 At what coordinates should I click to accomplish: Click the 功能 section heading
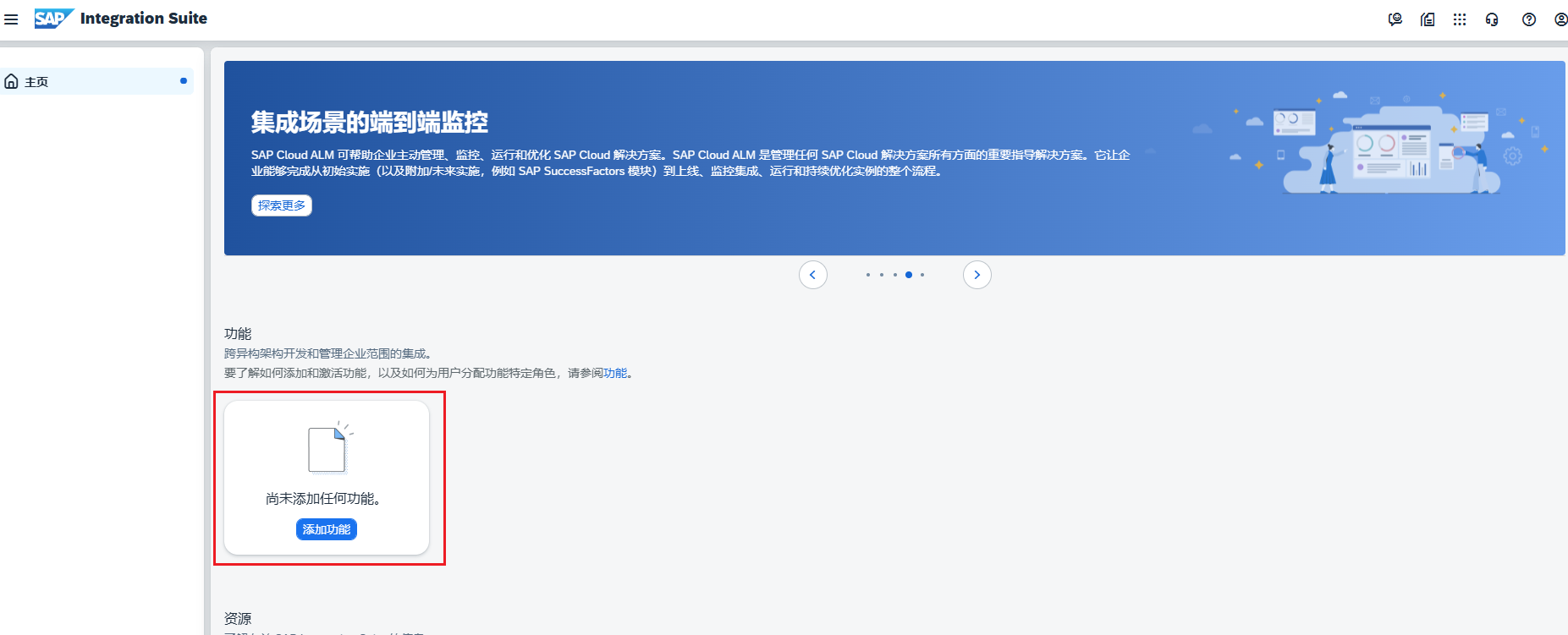pyautogui.click(x=238, y=334)
